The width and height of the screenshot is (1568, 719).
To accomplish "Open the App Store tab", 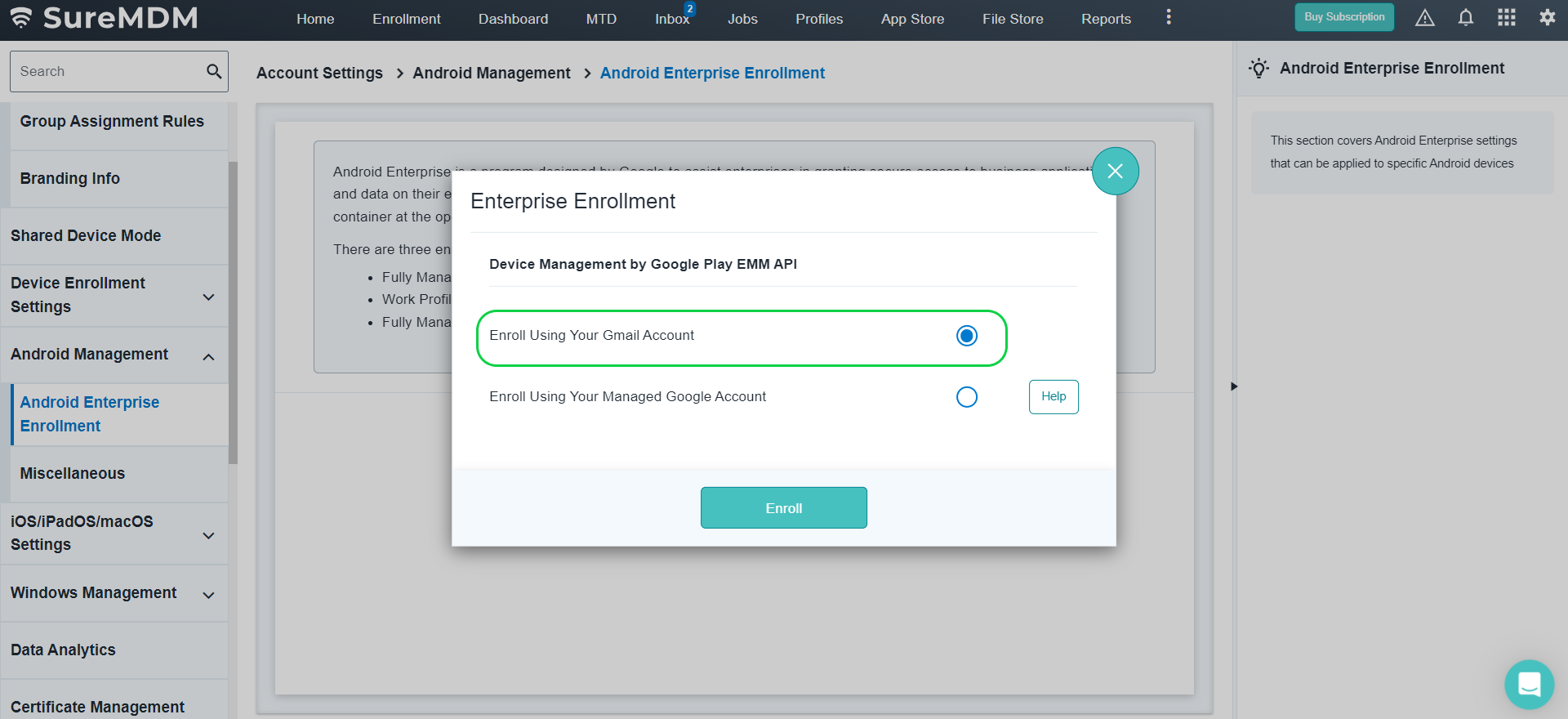I will pyautogui.click(x=912, y=19).
